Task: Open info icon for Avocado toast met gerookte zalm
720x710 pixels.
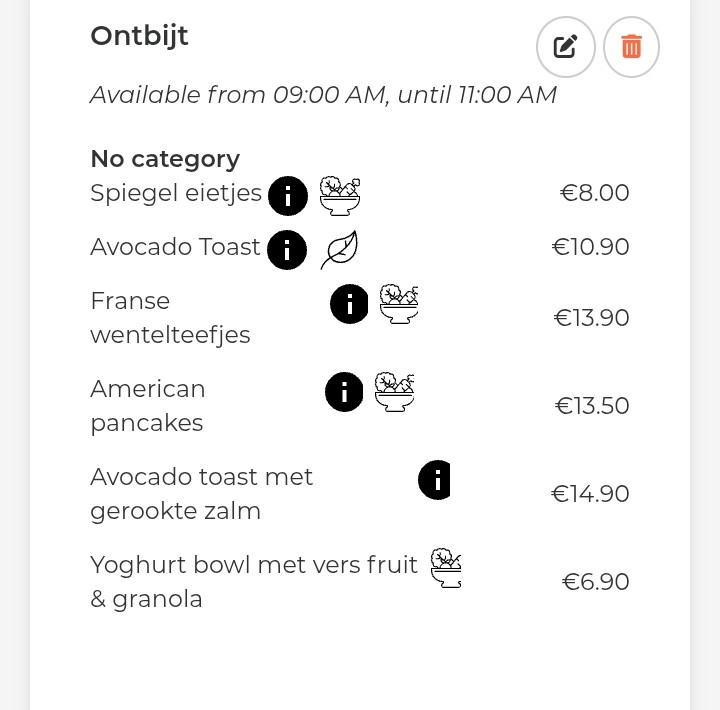Action: point(434,479)
